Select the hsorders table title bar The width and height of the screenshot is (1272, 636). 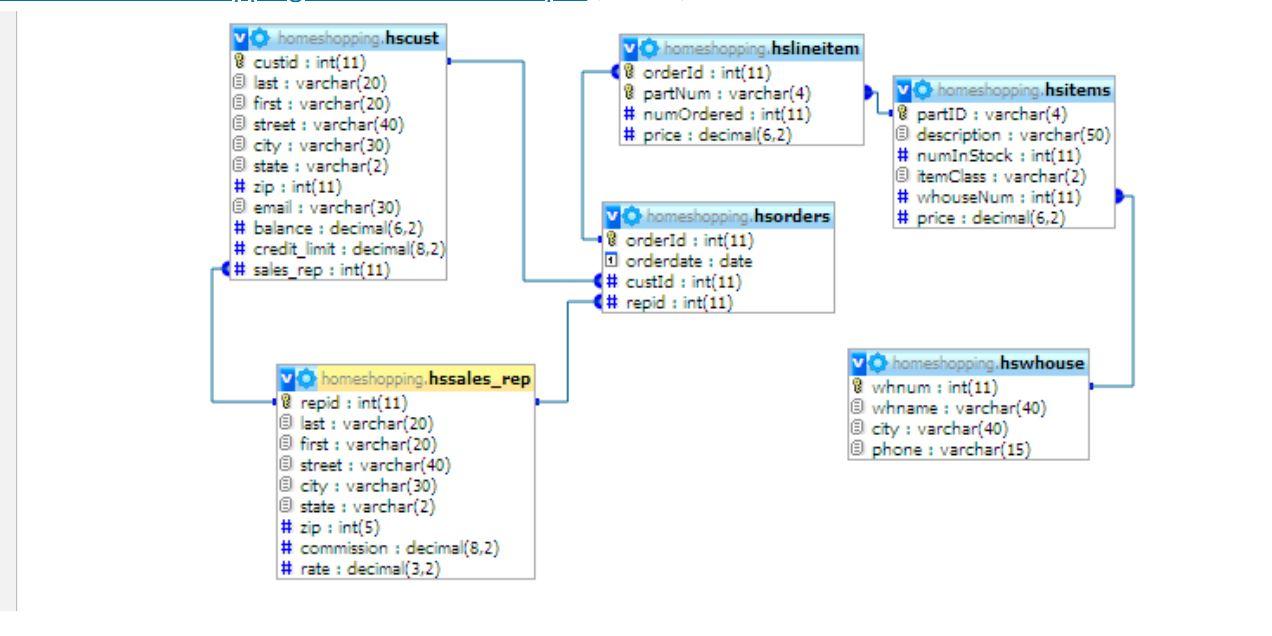coord(720,213)
